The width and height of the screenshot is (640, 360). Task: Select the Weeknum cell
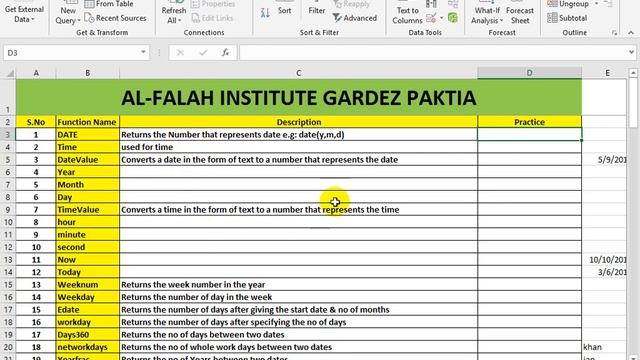point(87,284)
